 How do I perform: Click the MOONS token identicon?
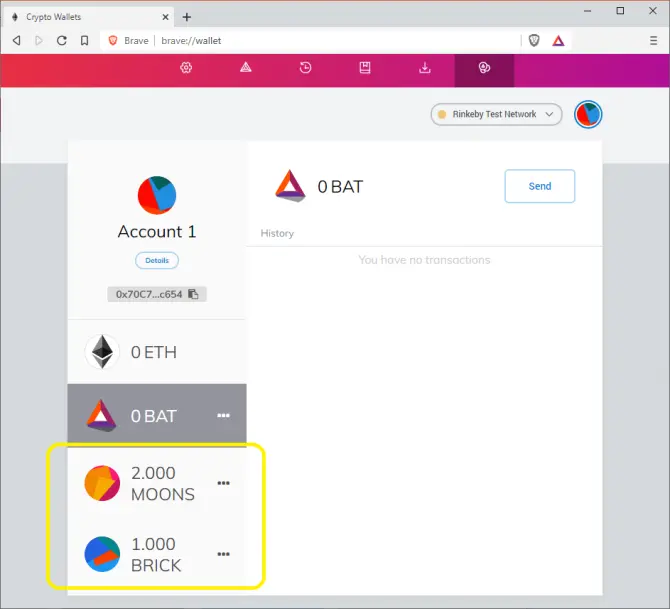pyautogui.click(x=102, y=483)
